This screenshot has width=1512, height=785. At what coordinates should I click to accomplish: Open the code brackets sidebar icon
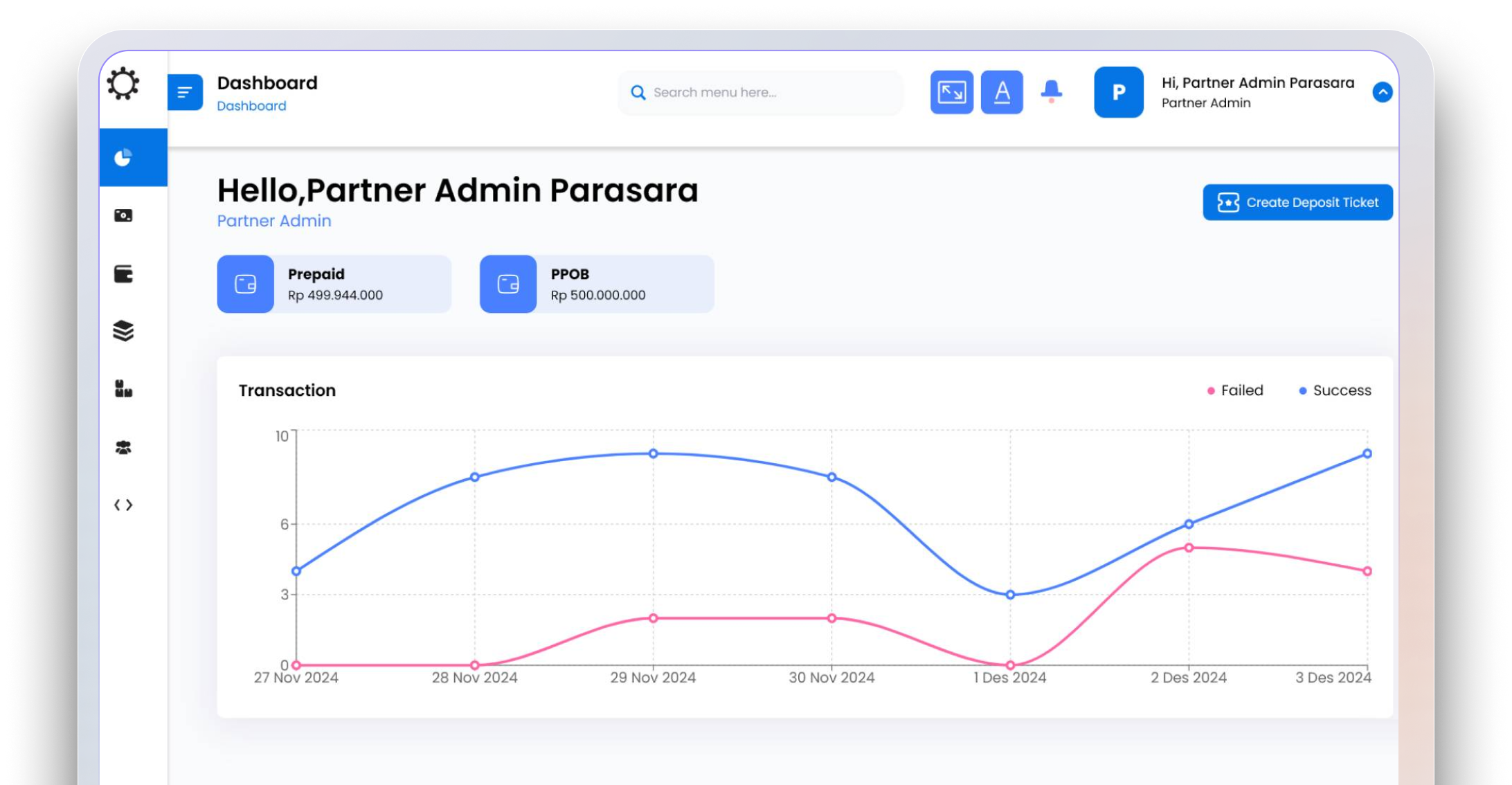[123, 505]
